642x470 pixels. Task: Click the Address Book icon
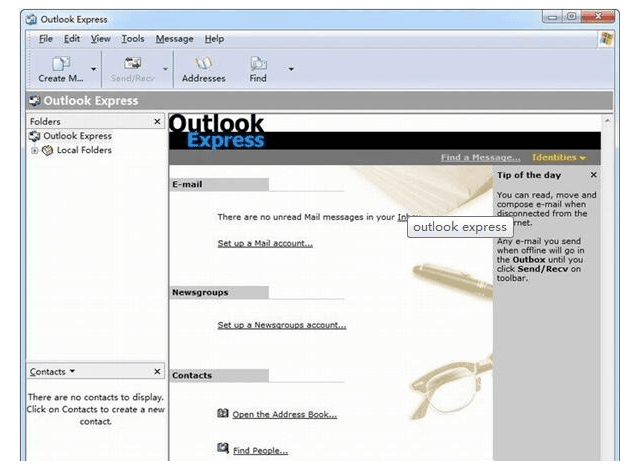click(x=223, y=413)
